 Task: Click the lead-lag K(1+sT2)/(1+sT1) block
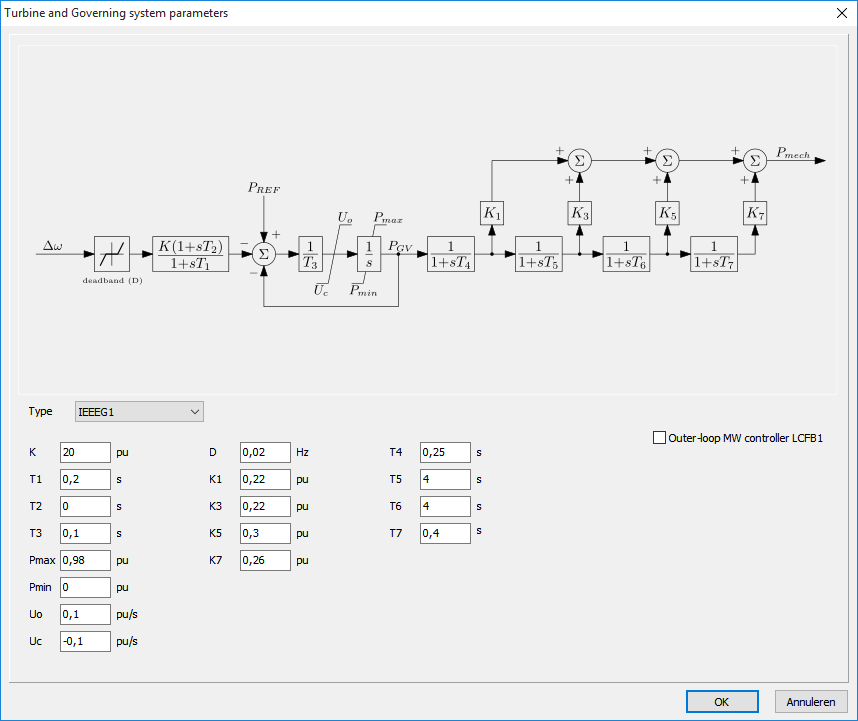pos(191,254)
